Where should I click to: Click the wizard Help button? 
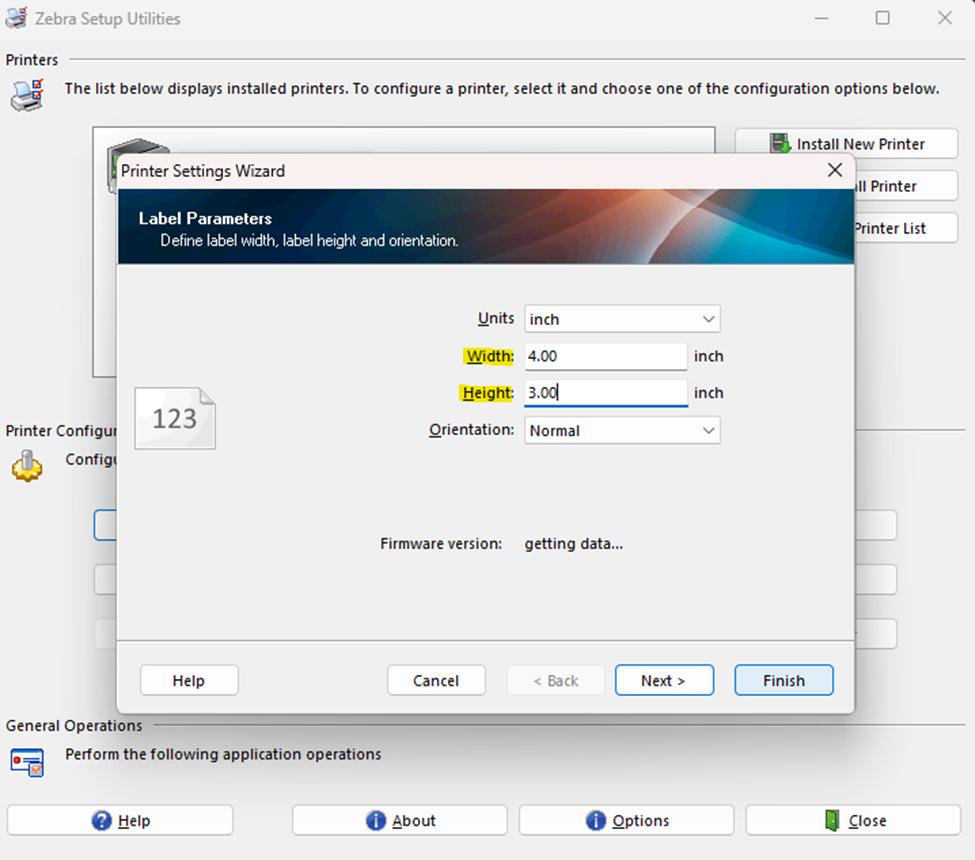[x=189, y=680]
